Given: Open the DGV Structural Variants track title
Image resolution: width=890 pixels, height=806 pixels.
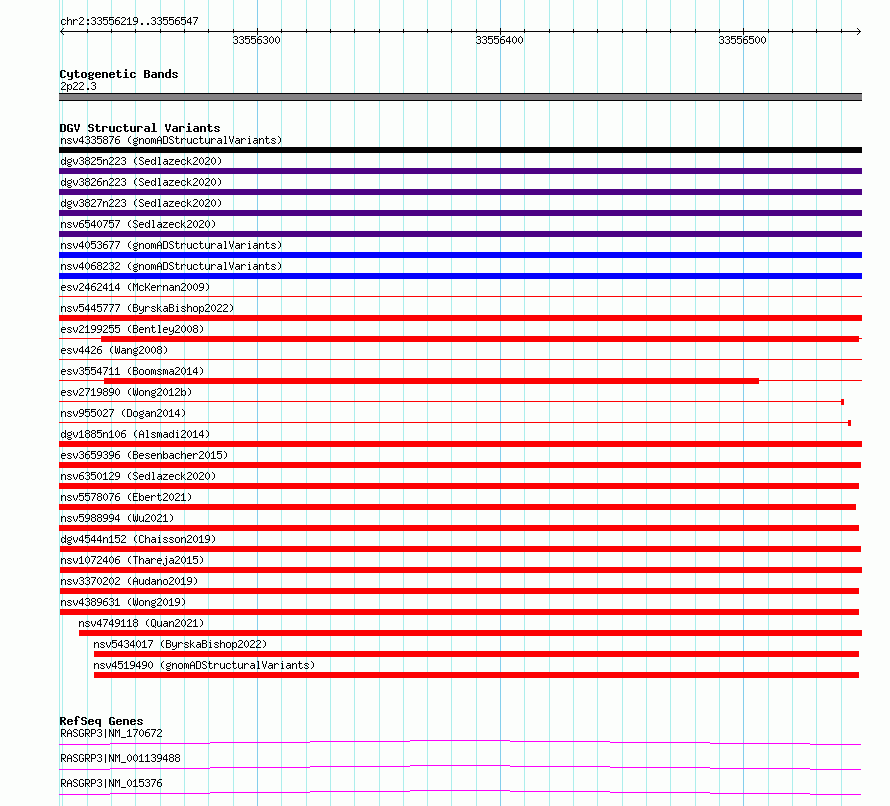Looking at the screenshot, I should pos(140,128).
